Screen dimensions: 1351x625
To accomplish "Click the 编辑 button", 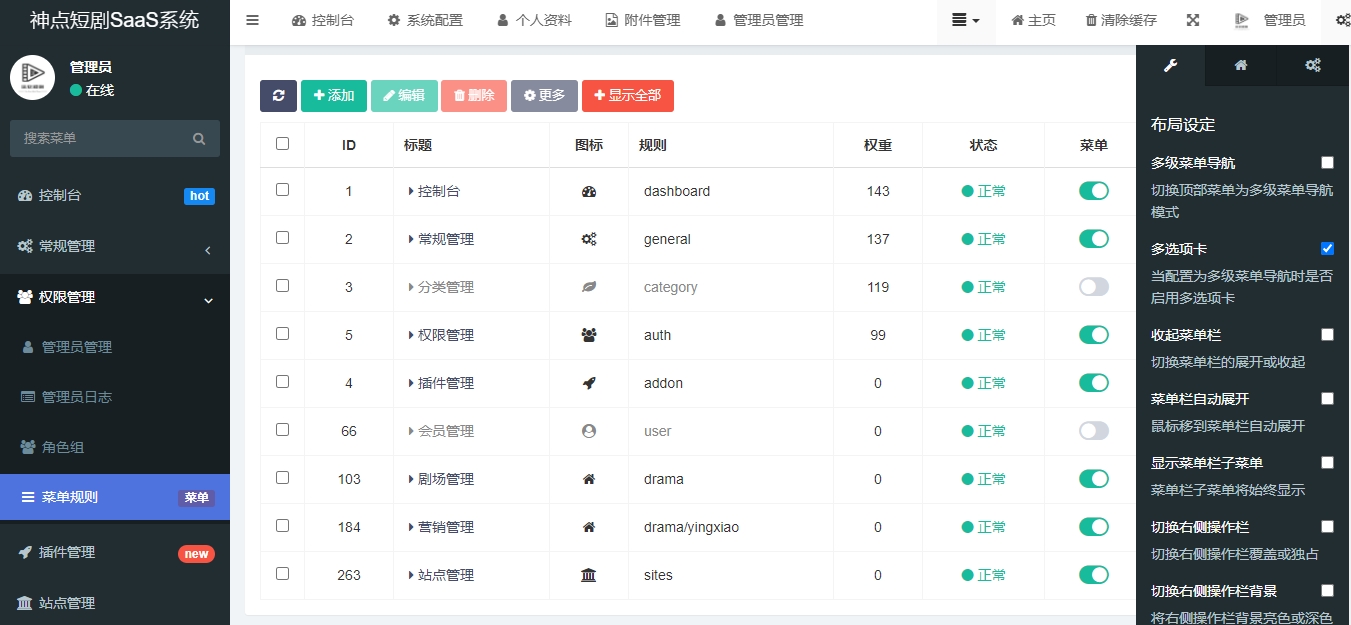I will pyautogui.click(x=404, y=96).
